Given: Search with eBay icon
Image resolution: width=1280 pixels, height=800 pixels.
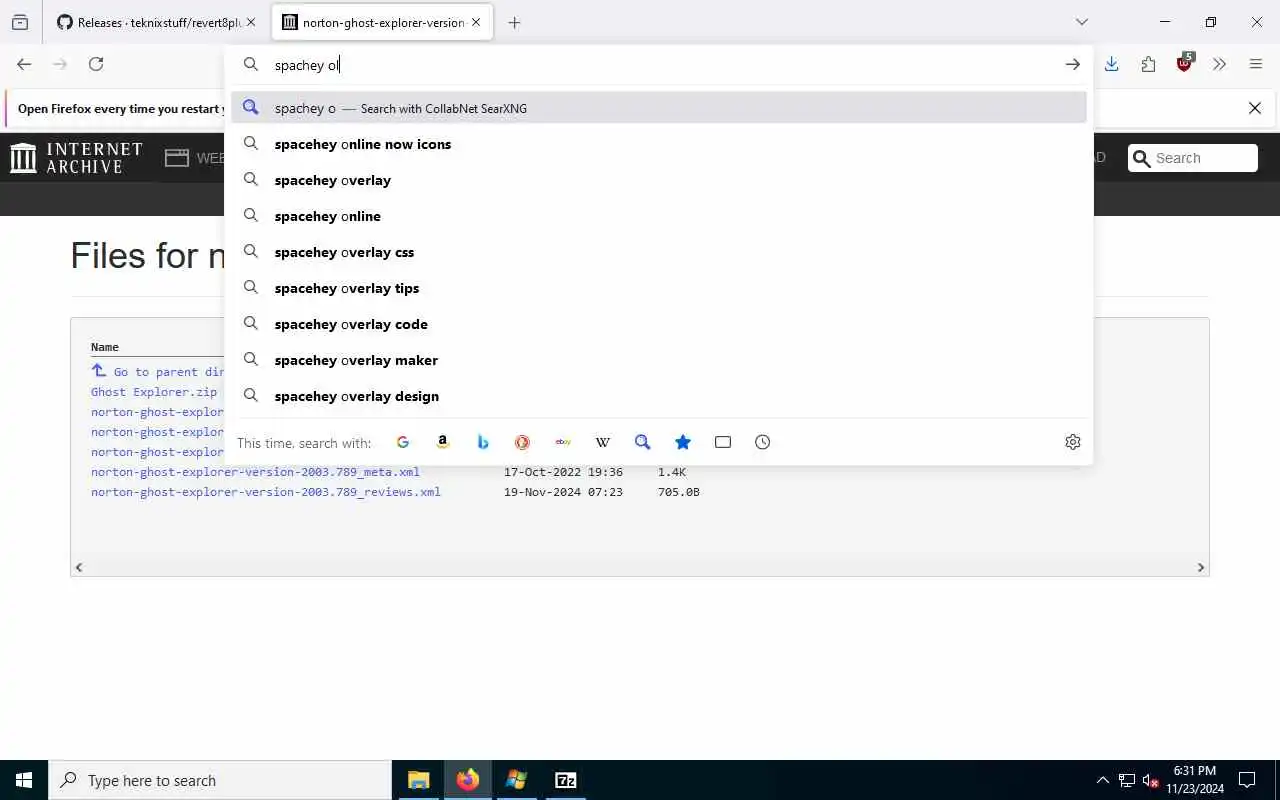Looking at the screenshot, I should (x=563, y=442).
